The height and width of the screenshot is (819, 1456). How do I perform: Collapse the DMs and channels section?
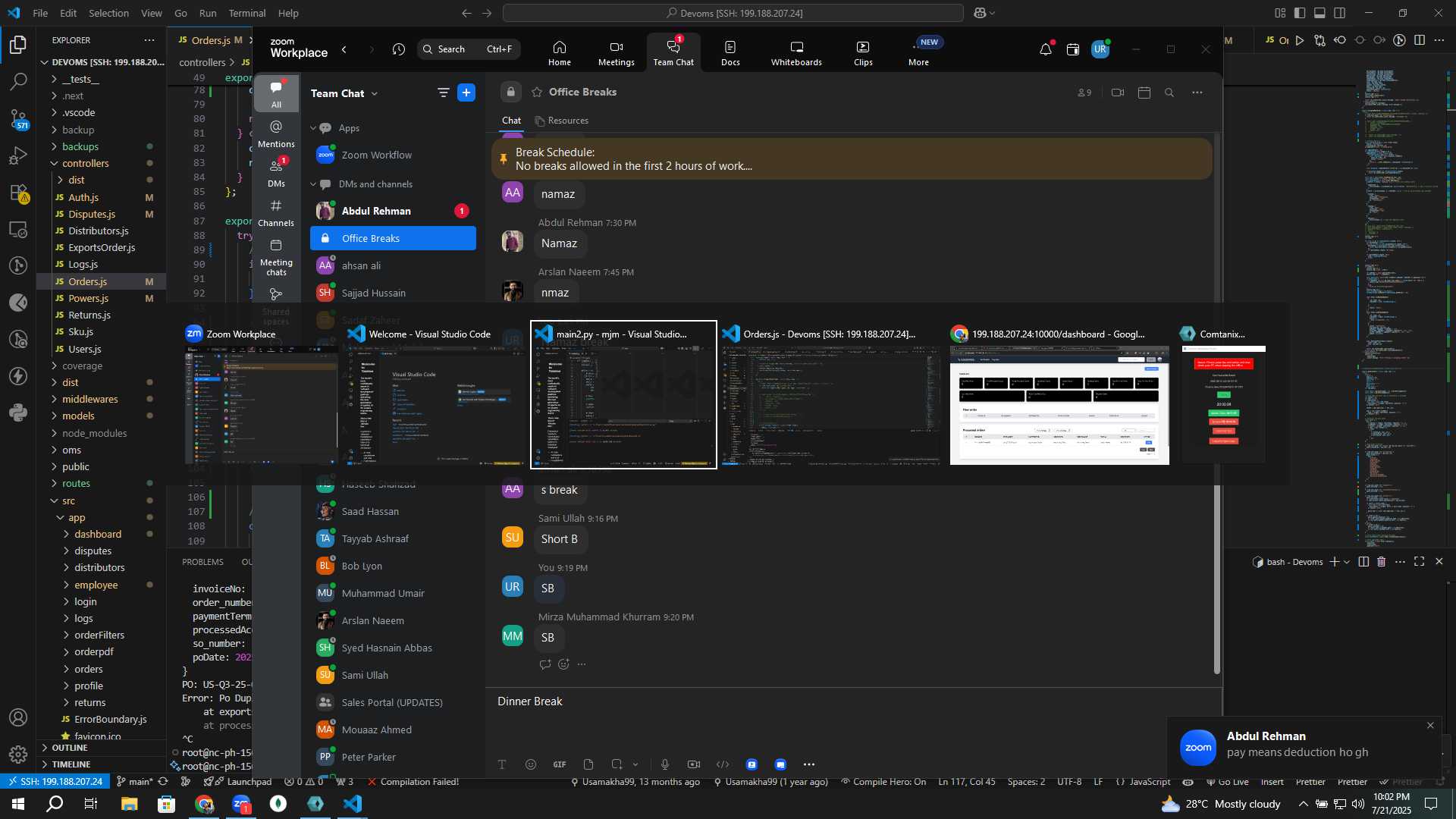[x=313, y=184]
